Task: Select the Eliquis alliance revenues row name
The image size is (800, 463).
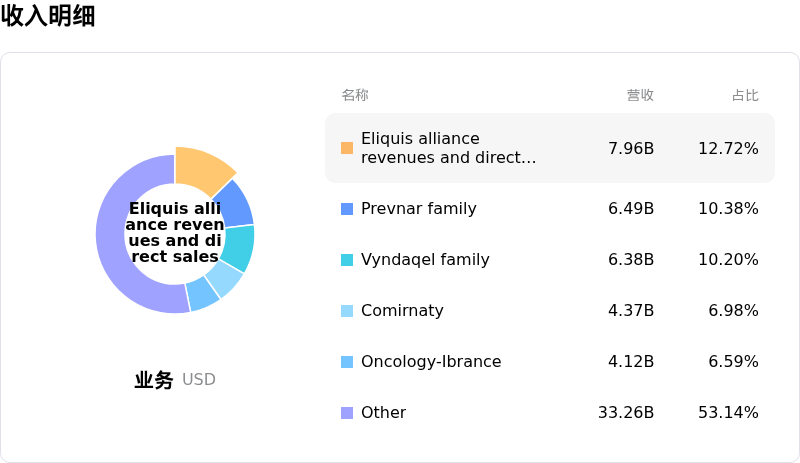Action: [x=448, y=148]
